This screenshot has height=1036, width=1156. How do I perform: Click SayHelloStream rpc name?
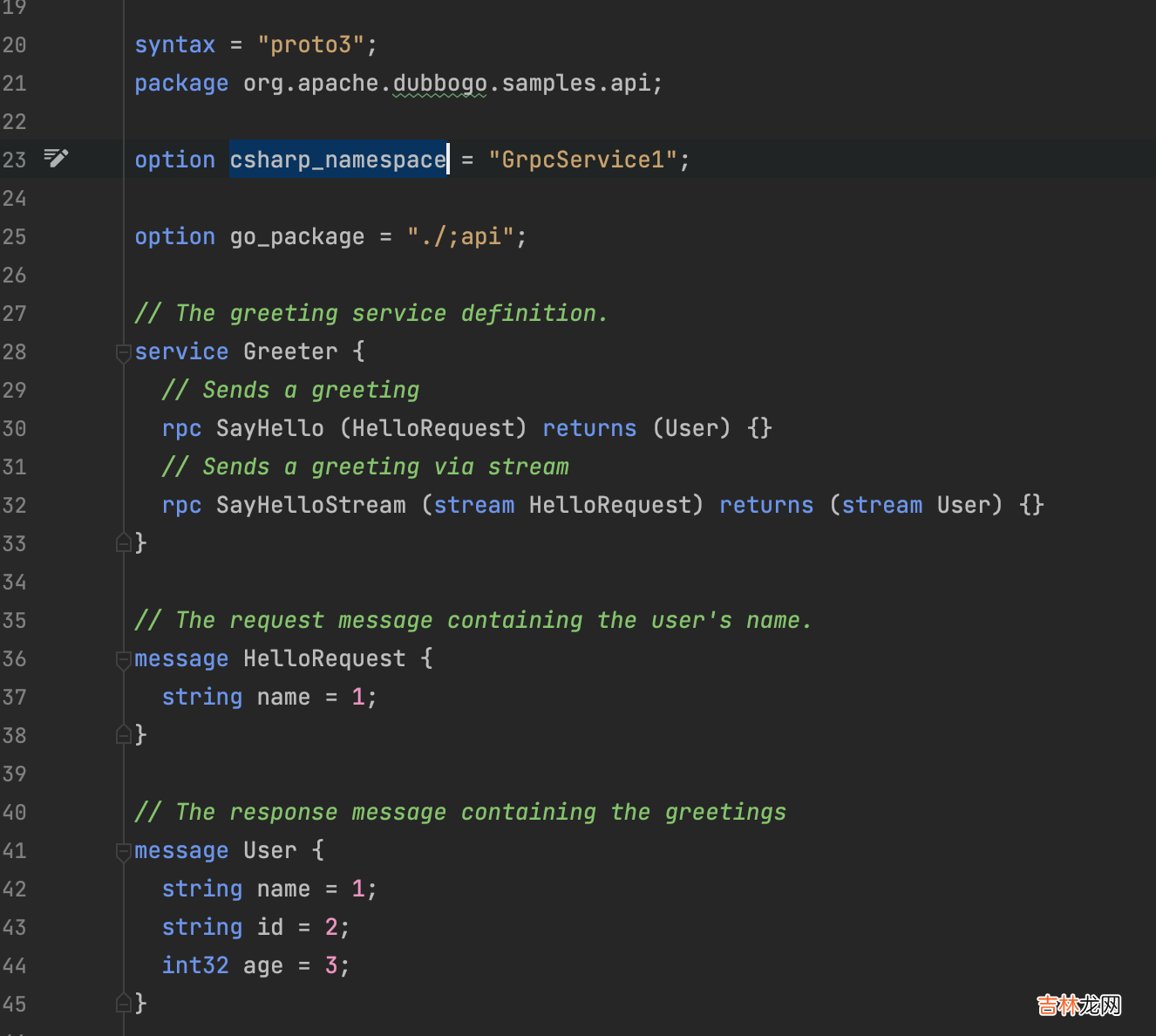[x=311, y=505]
